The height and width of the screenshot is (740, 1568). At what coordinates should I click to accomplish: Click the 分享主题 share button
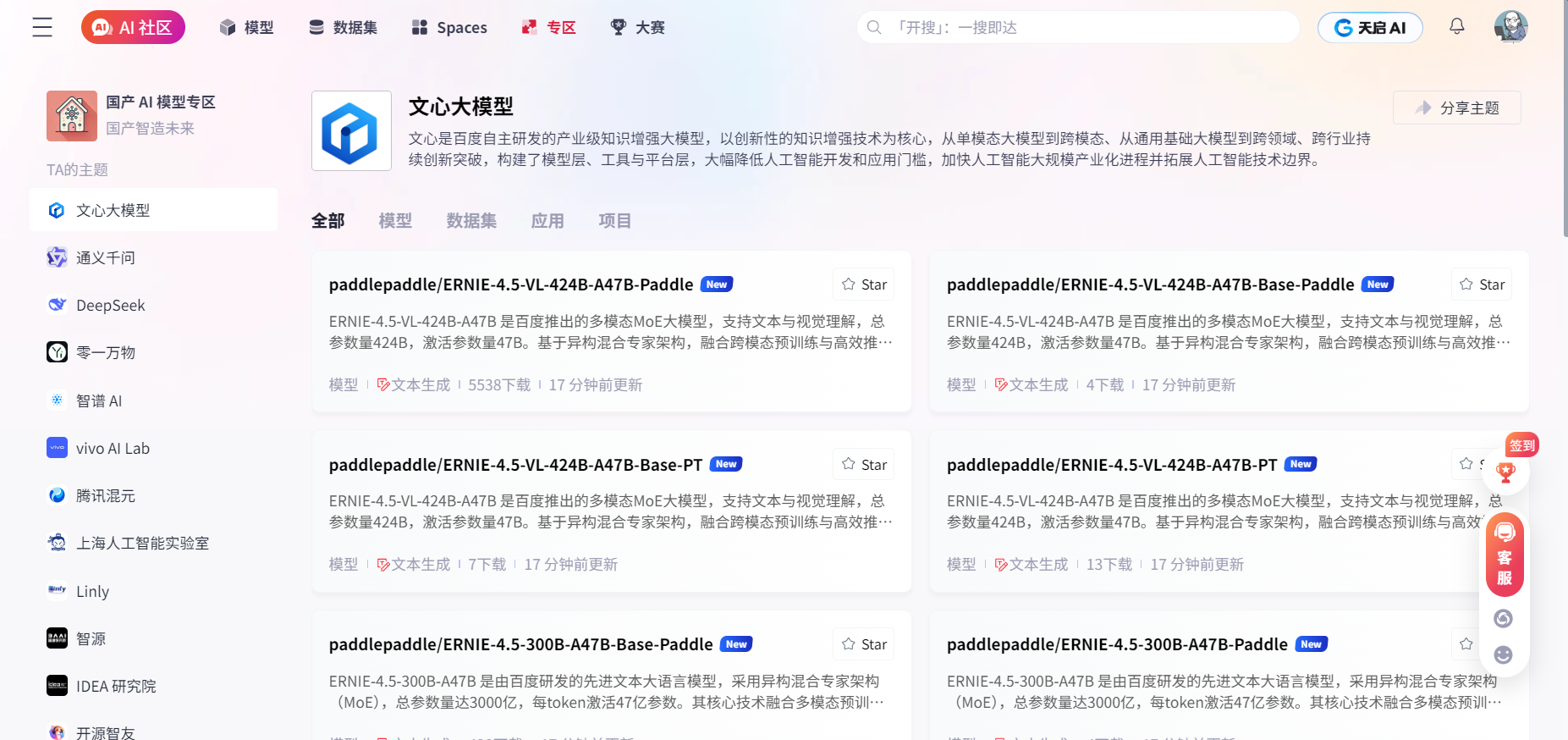click(x=1456, y=108)
